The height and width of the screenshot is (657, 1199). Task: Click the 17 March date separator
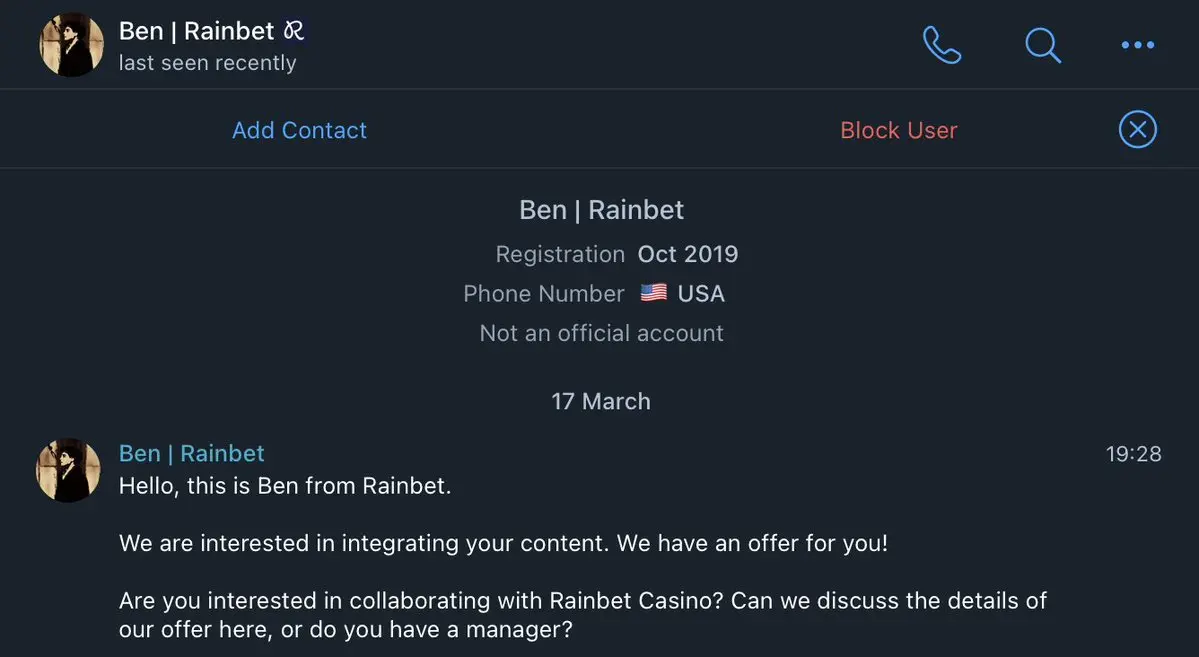(x=600, y=401)
